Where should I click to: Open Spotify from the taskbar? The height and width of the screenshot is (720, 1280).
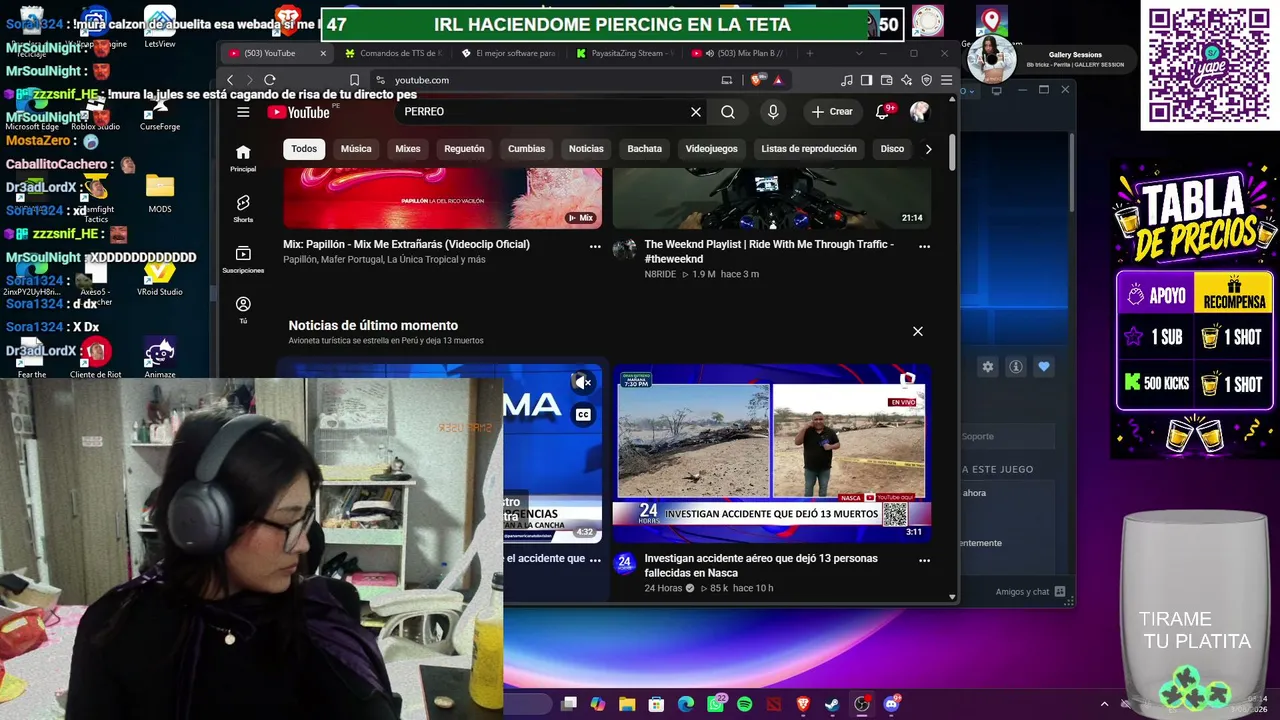pyautogui.click(x=744, y=704)
